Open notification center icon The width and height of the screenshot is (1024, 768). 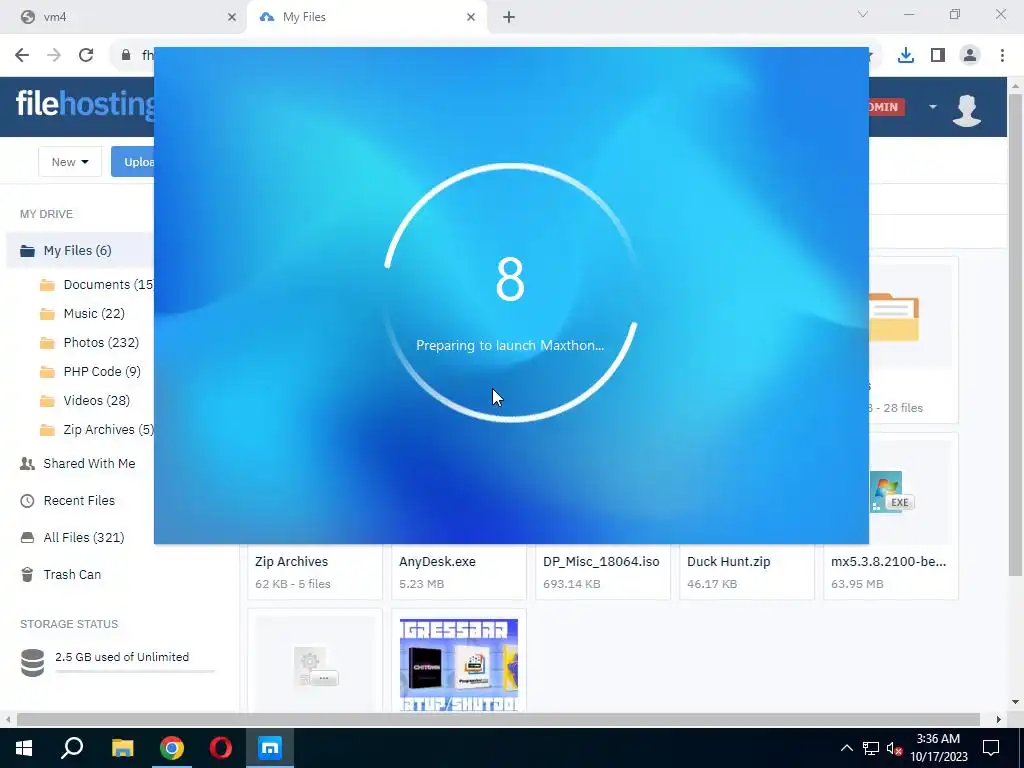tap(991, 748)
